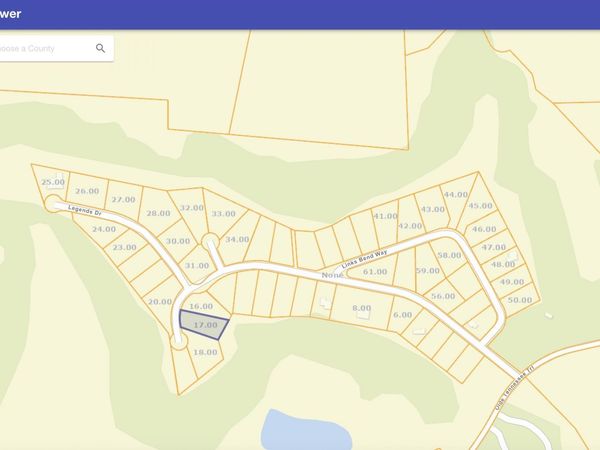This screenshot has width=600, height=450.
Task: Select parcel 28.00 on the map
Action: tap(158, 213)
